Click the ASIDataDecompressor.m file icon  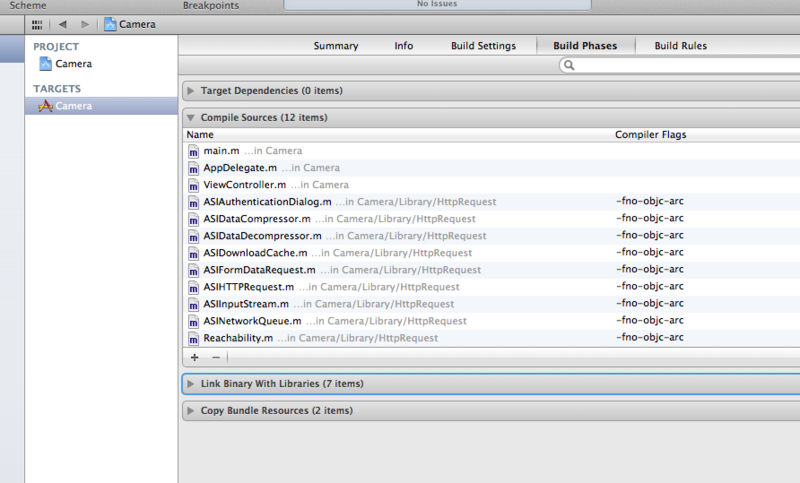(x=193, y=237)
